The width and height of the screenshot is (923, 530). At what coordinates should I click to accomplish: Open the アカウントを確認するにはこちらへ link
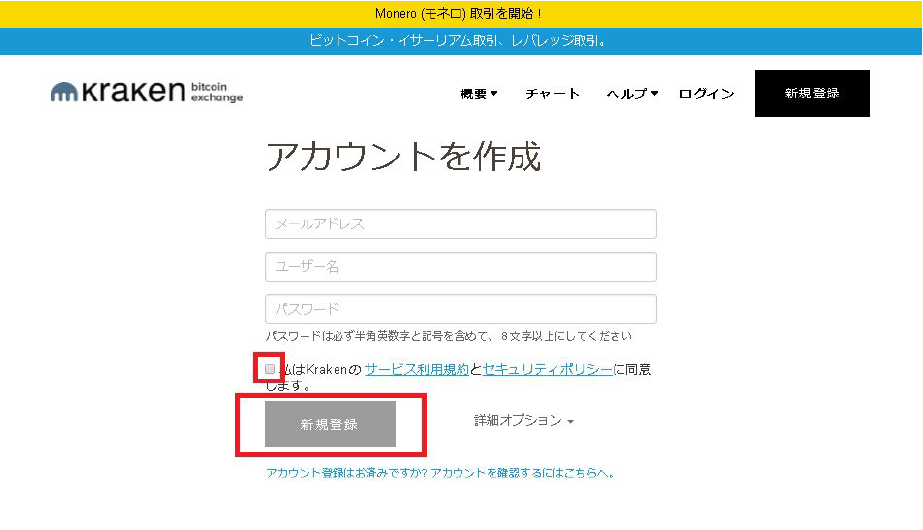click(440, 473)
